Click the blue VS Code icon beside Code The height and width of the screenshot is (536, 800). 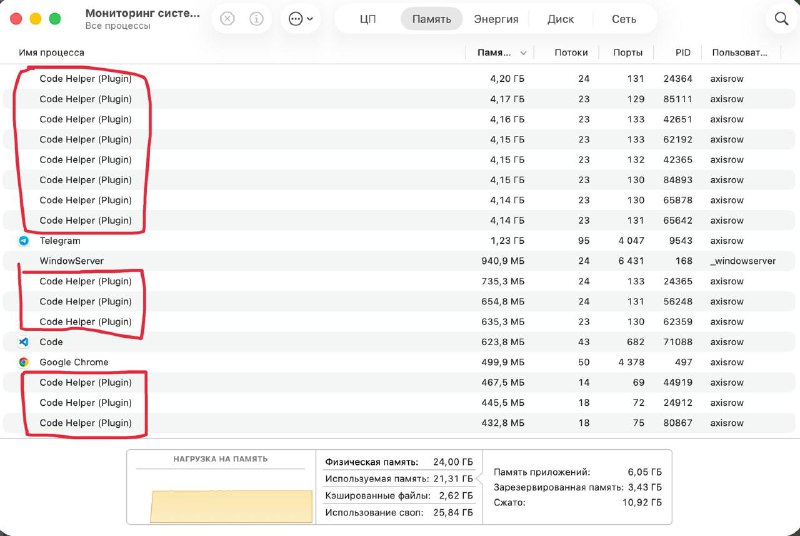click(x=24, y=342)
